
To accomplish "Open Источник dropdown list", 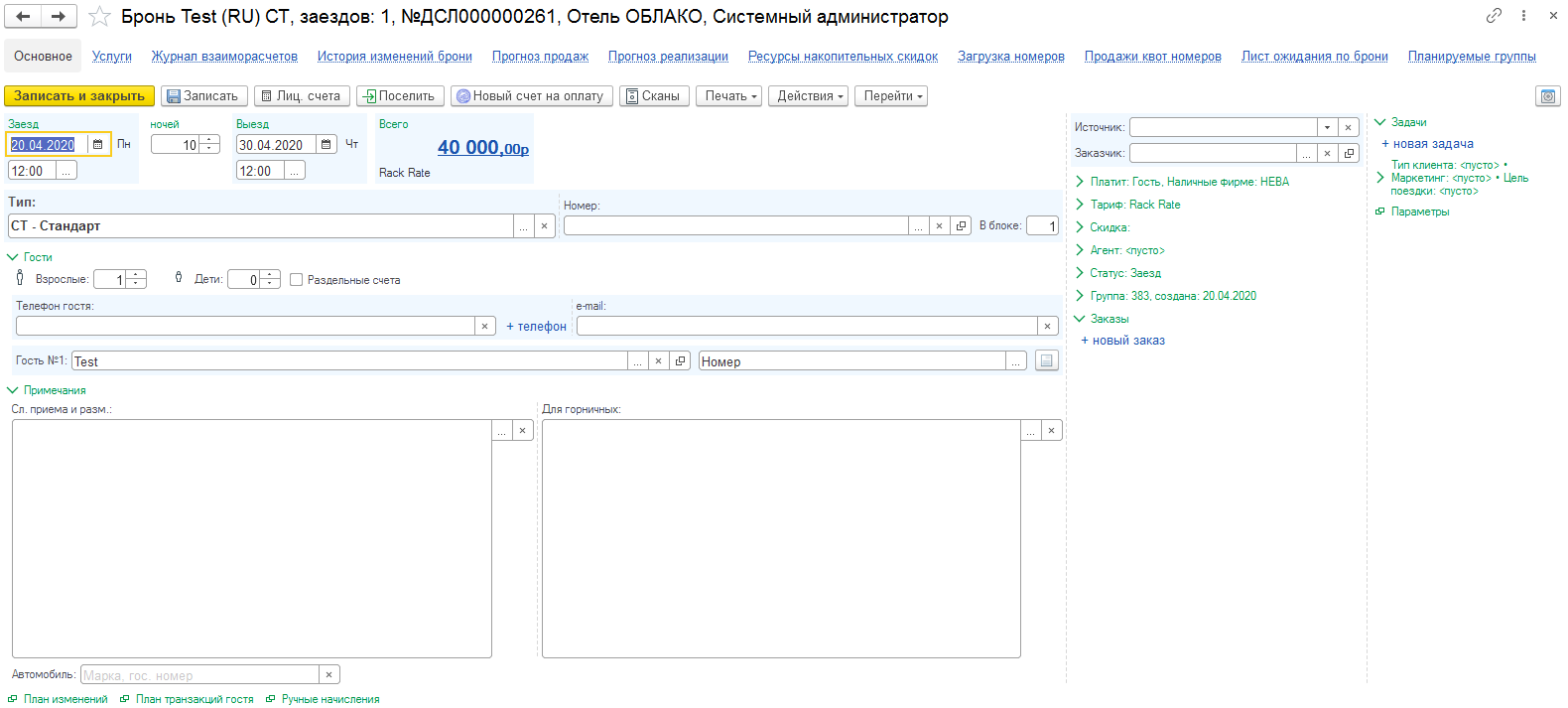I will (1327, 127).
